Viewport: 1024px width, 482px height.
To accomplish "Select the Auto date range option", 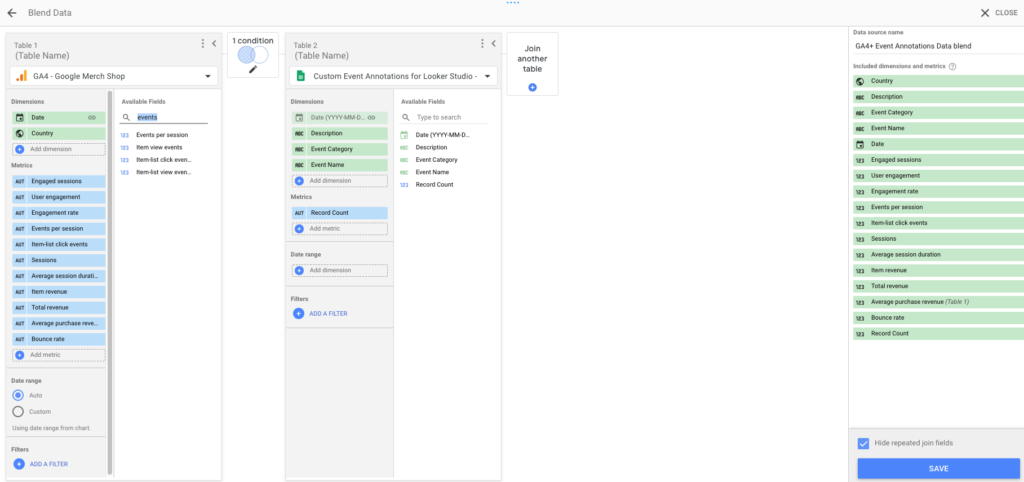I will 18,395.
